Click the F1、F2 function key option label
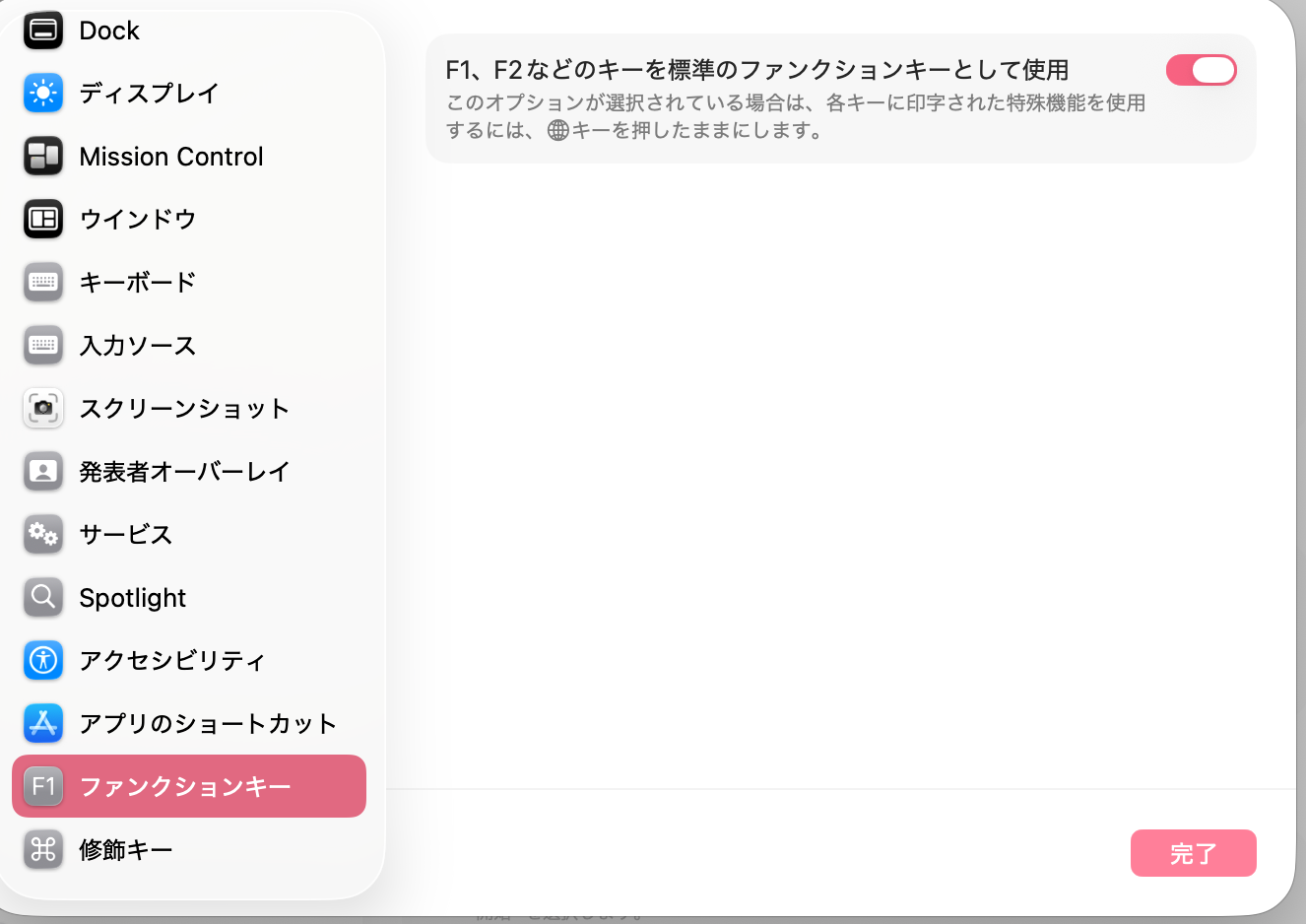The width and height of the screenshot is (1306, 924). (756, 70)
